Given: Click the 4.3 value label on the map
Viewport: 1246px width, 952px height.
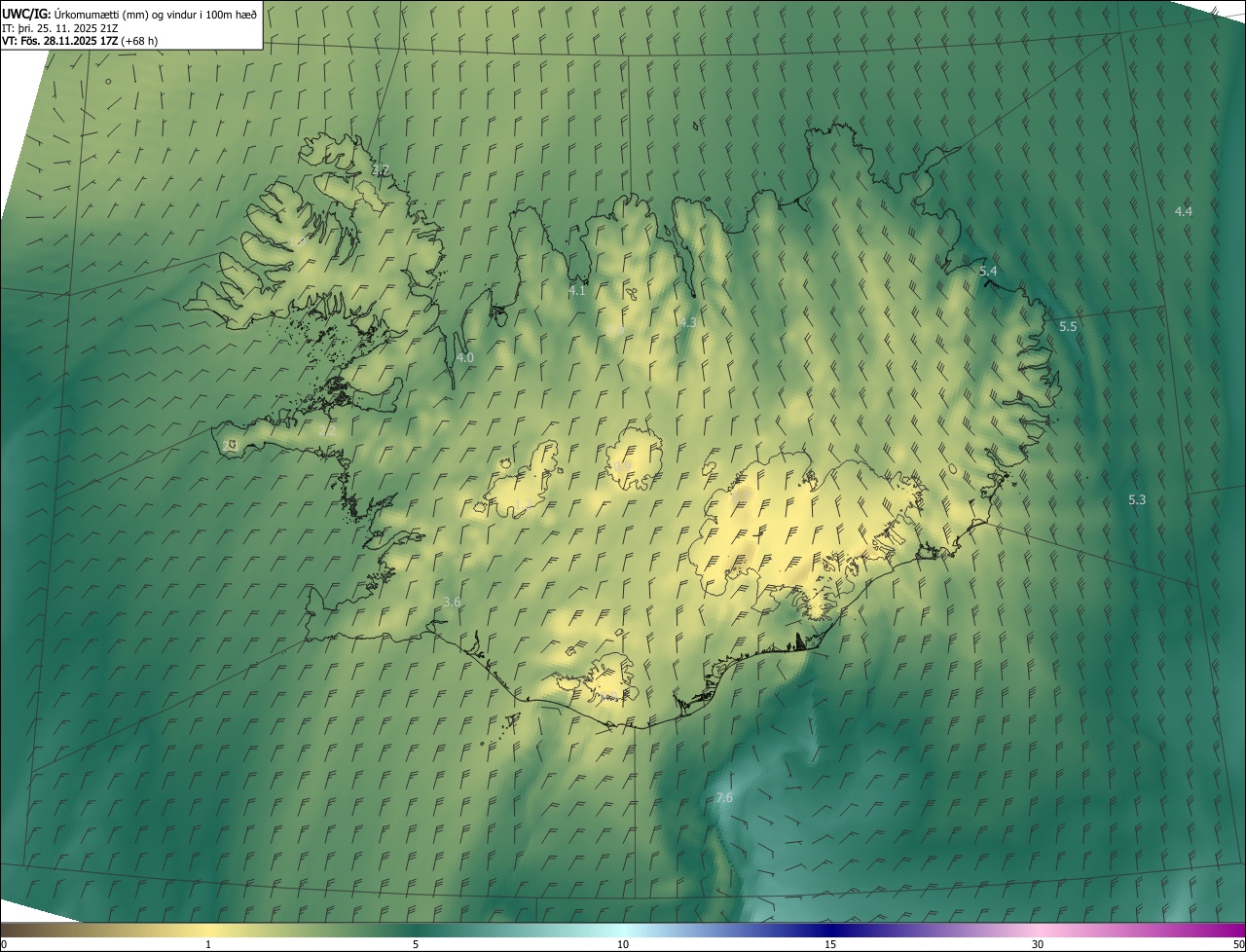Looking at the screenshot, I should point(688,322).
